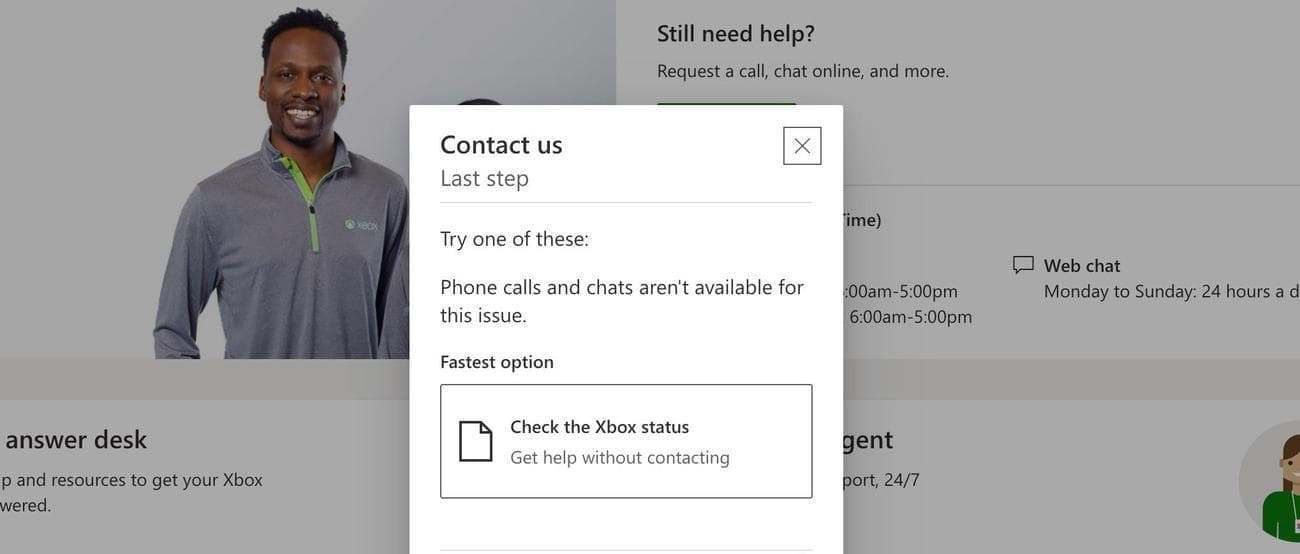Select the Get help without contacting subtitle
The image size is (1300, 554).
pyautogui.click(x=620, y=458)
